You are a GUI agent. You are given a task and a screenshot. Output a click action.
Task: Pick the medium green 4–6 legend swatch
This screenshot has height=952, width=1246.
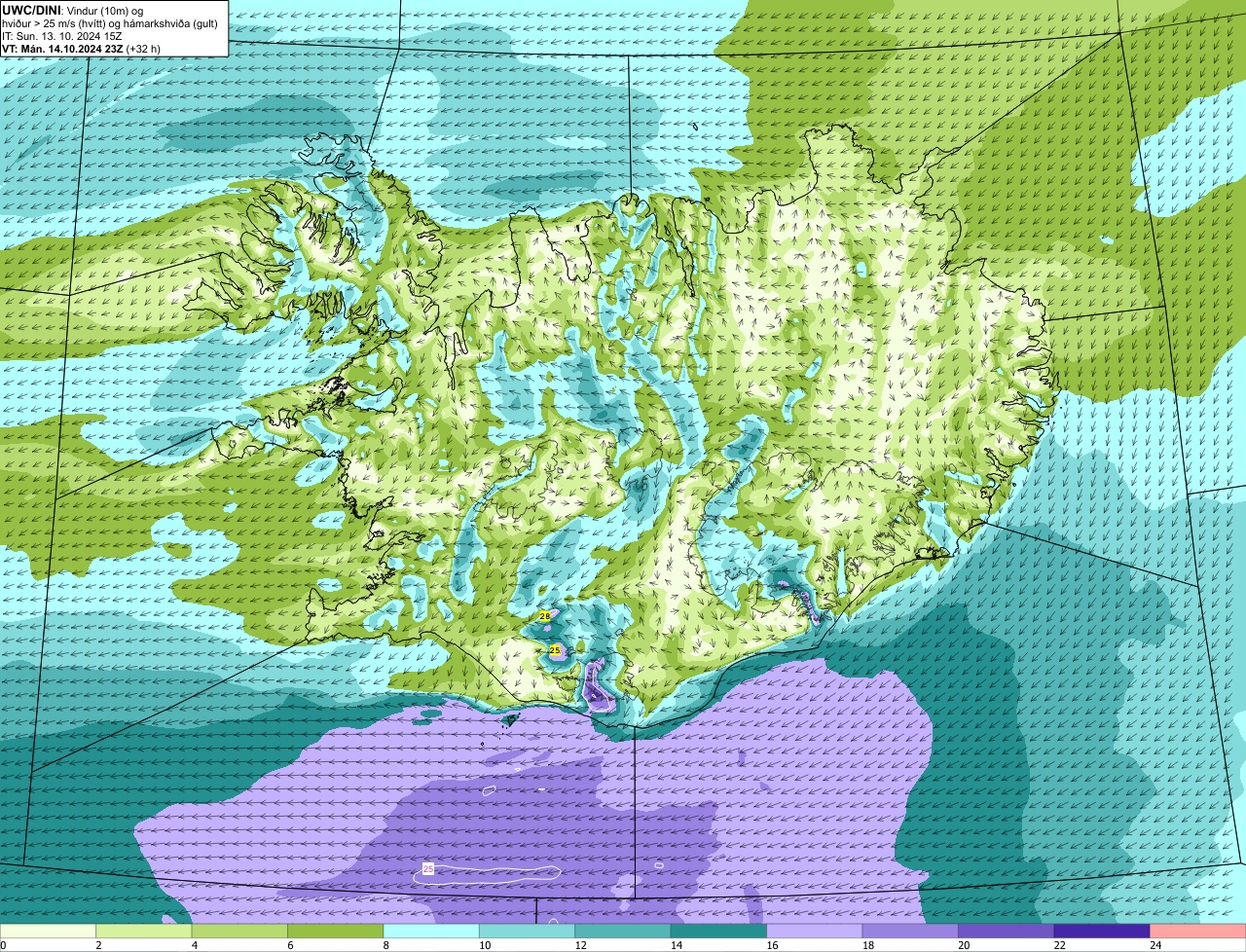[x=239, y=932]
